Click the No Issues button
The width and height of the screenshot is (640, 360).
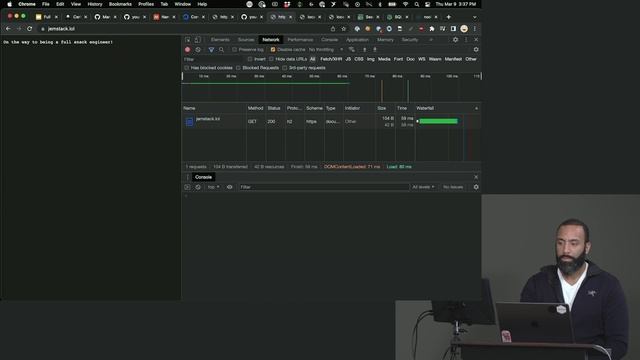click(x=453, y=187)
